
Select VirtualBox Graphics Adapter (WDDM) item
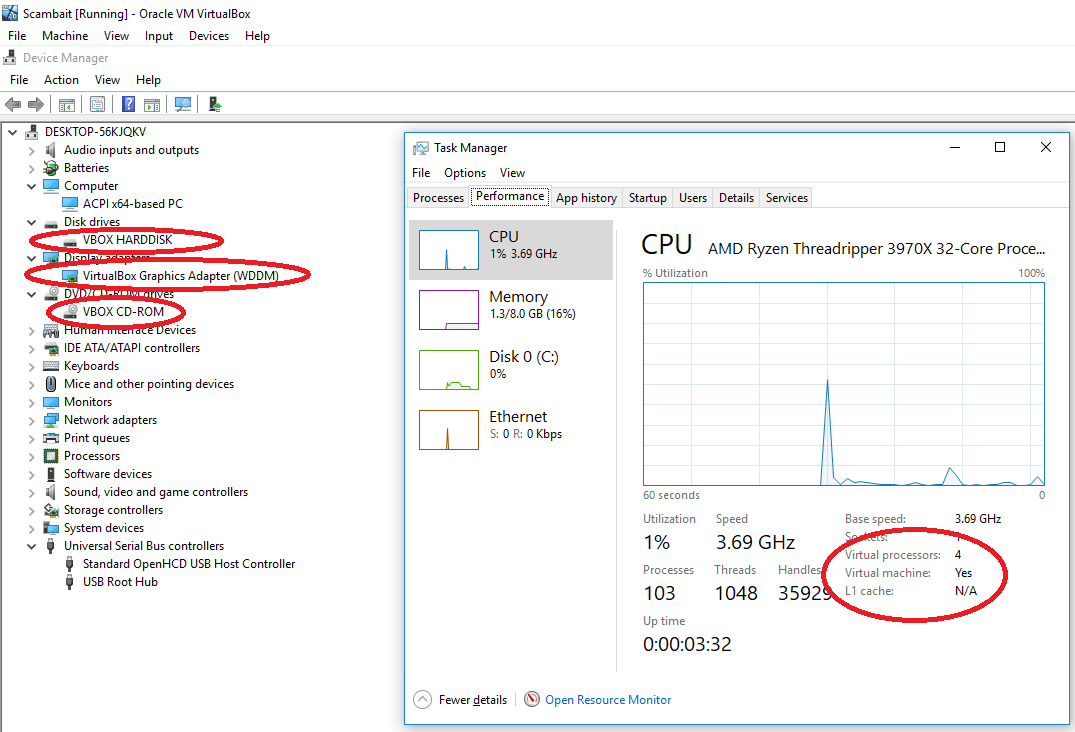click(x=180, y=276)
